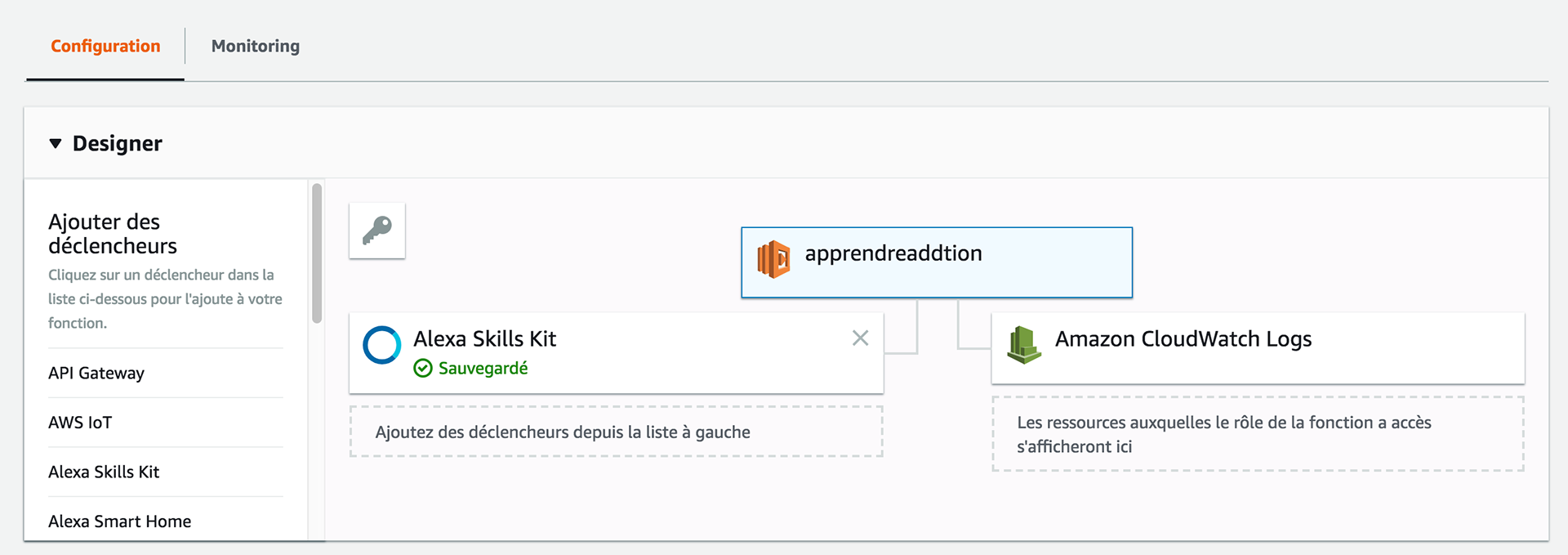Click the orange Lambda function icon
Viewport: 1568px width, 555px height.
click(773, 260)
